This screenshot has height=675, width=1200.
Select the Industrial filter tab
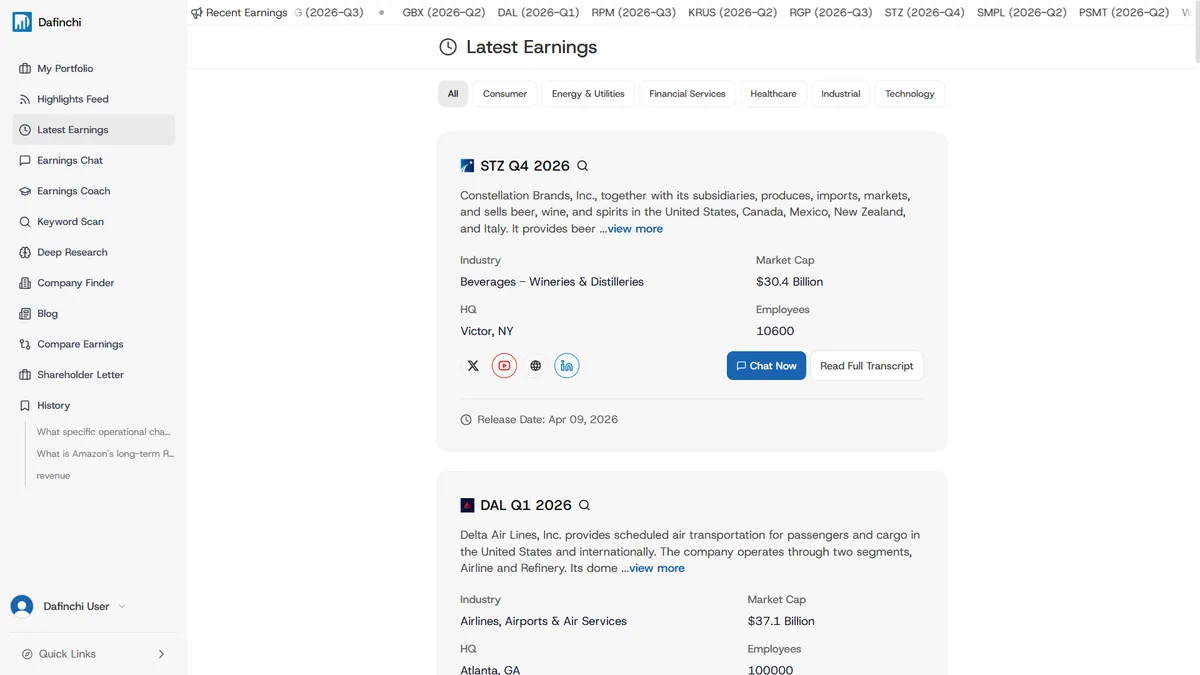(x=841, y=94)
